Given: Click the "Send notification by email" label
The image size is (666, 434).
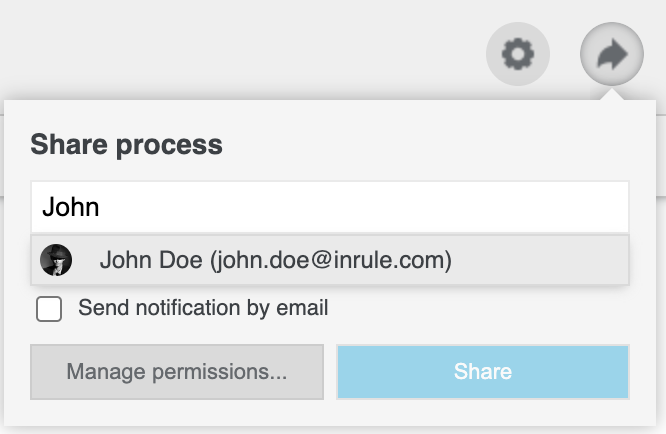Looking at the screenshot, I should coord(203,308).
